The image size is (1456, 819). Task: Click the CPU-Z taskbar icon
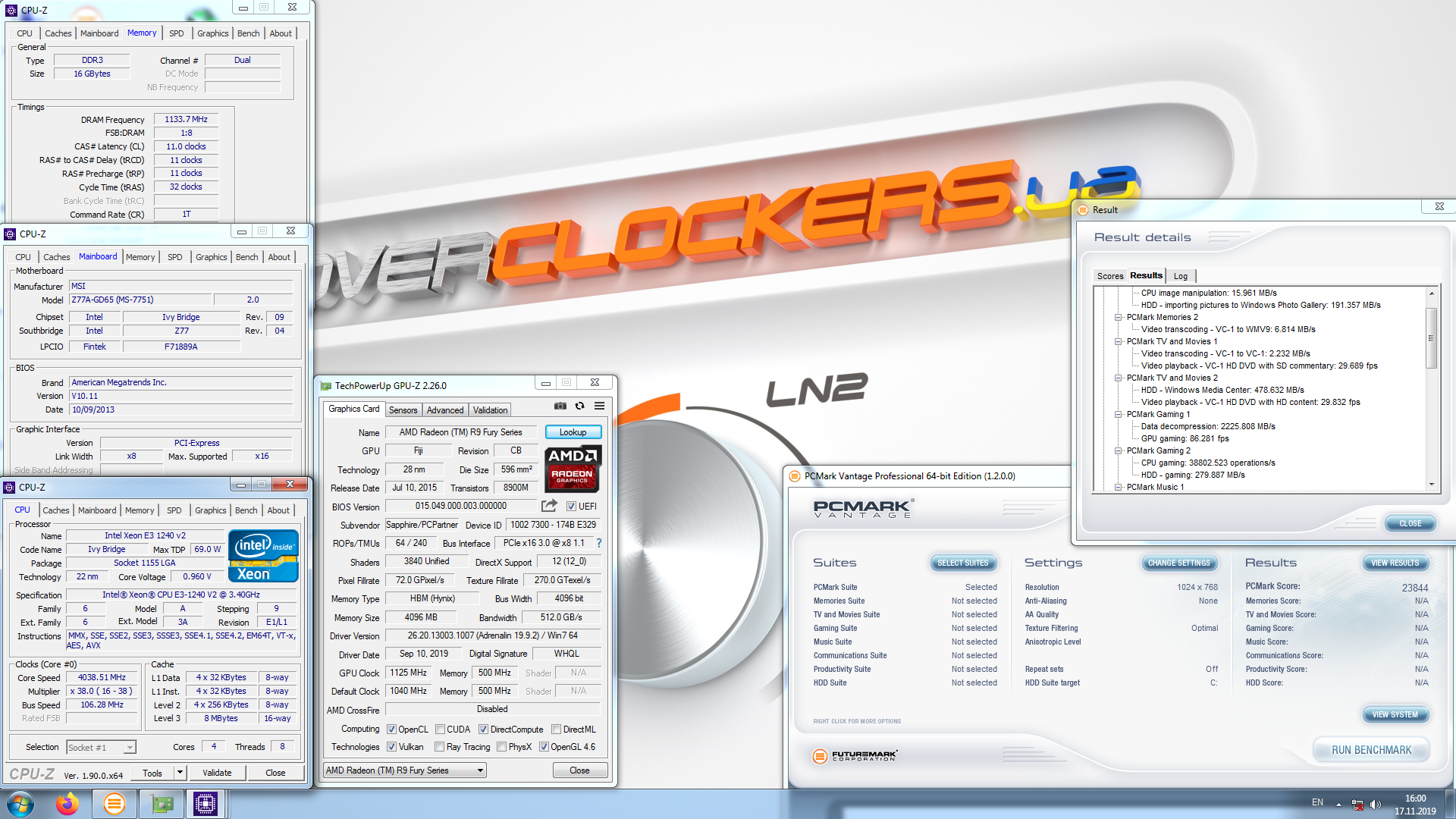pos(206,804)
